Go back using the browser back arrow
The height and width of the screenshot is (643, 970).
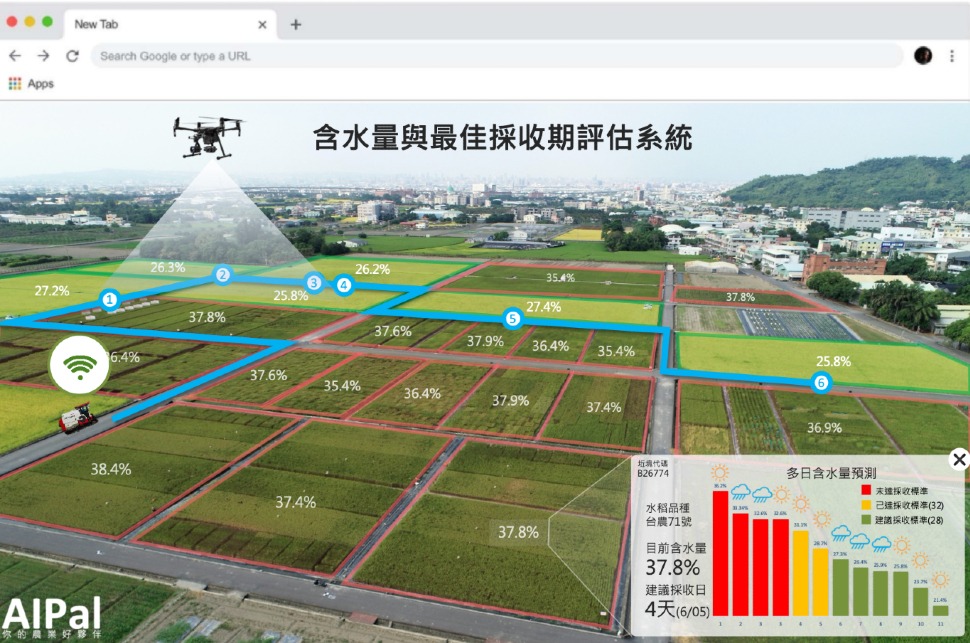[15, 56]
